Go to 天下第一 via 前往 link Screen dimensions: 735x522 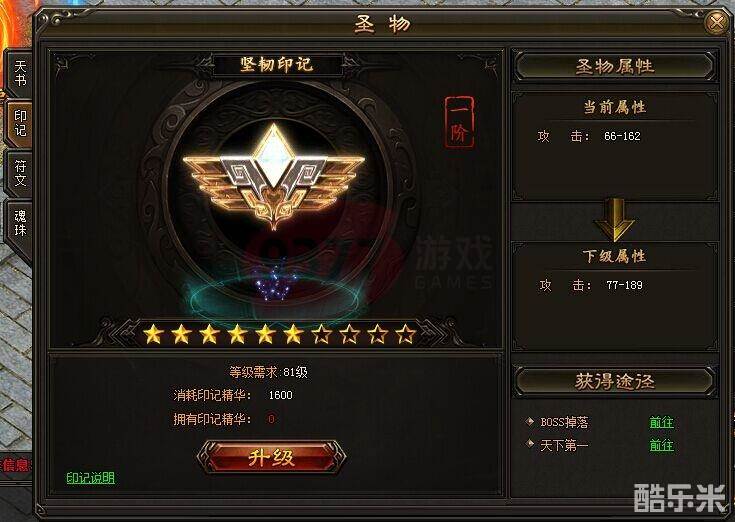click(661, 445)
